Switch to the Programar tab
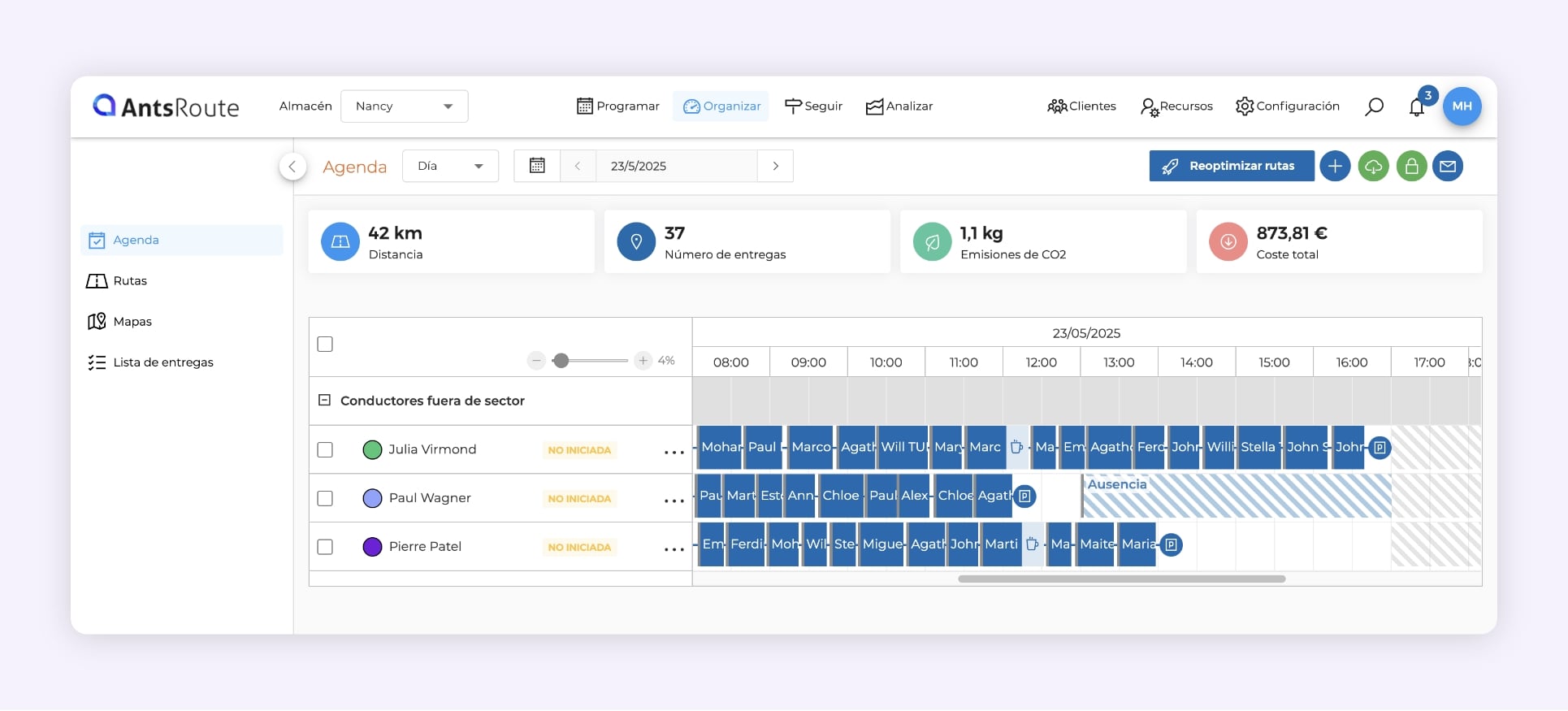Image resolution: width=1568 pixels, height=711 pixels. 618,106
